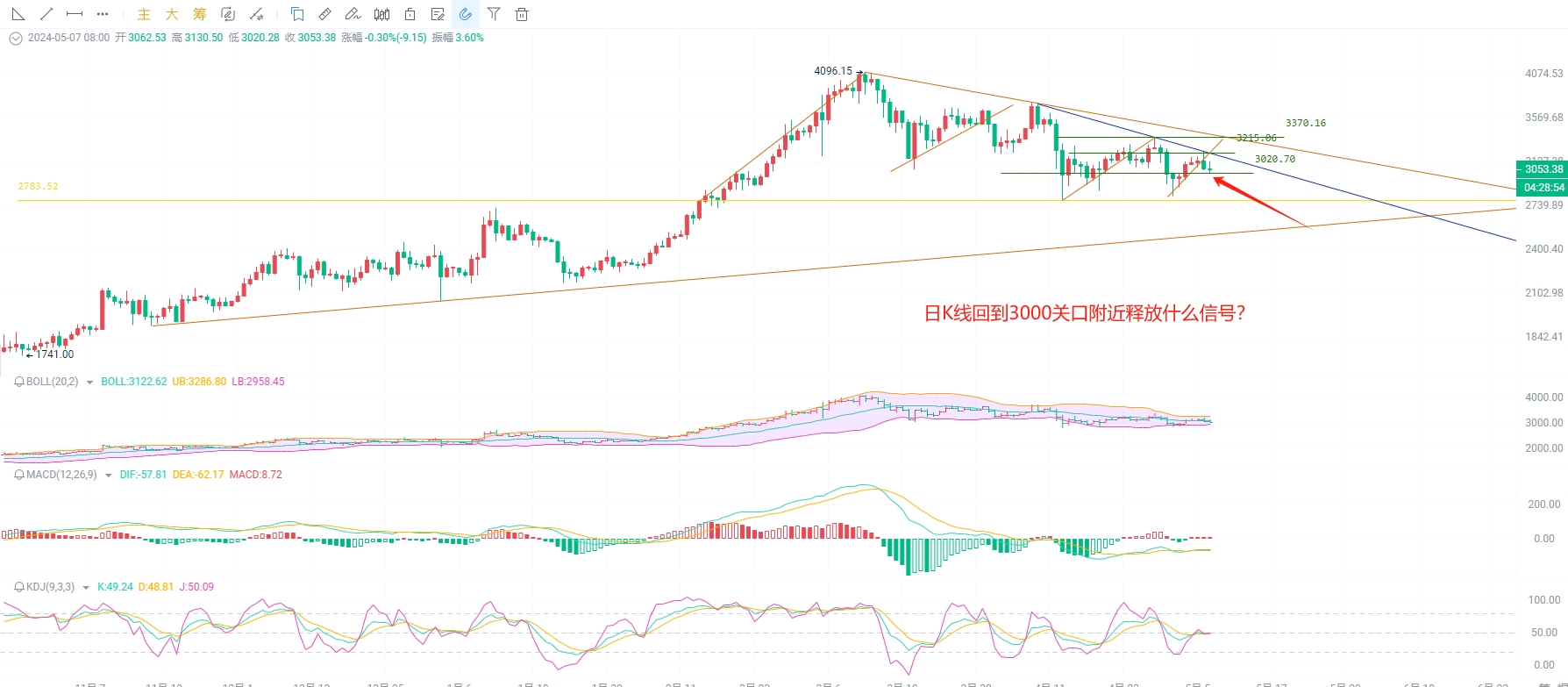Open the filter funnel icon

494,14
